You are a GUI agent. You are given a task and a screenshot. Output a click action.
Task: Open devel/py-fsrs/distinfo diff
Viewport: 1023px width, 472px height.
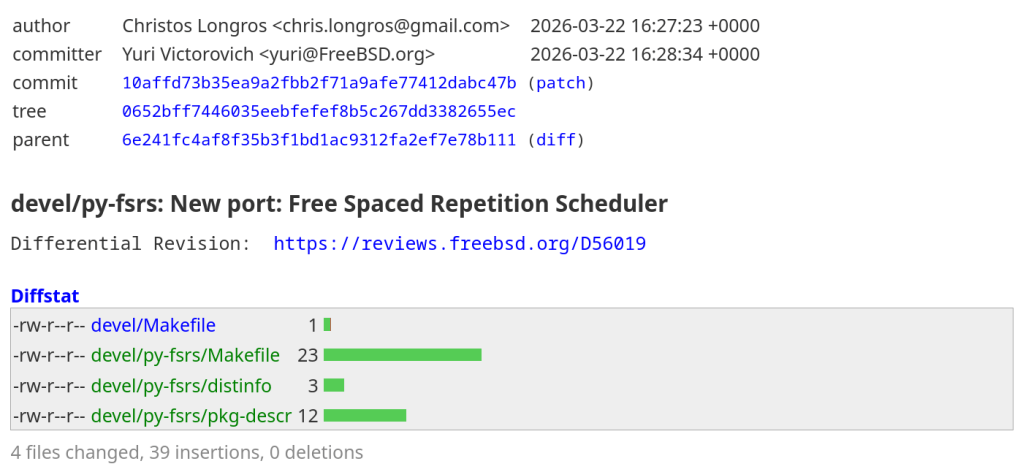[181, 385]
